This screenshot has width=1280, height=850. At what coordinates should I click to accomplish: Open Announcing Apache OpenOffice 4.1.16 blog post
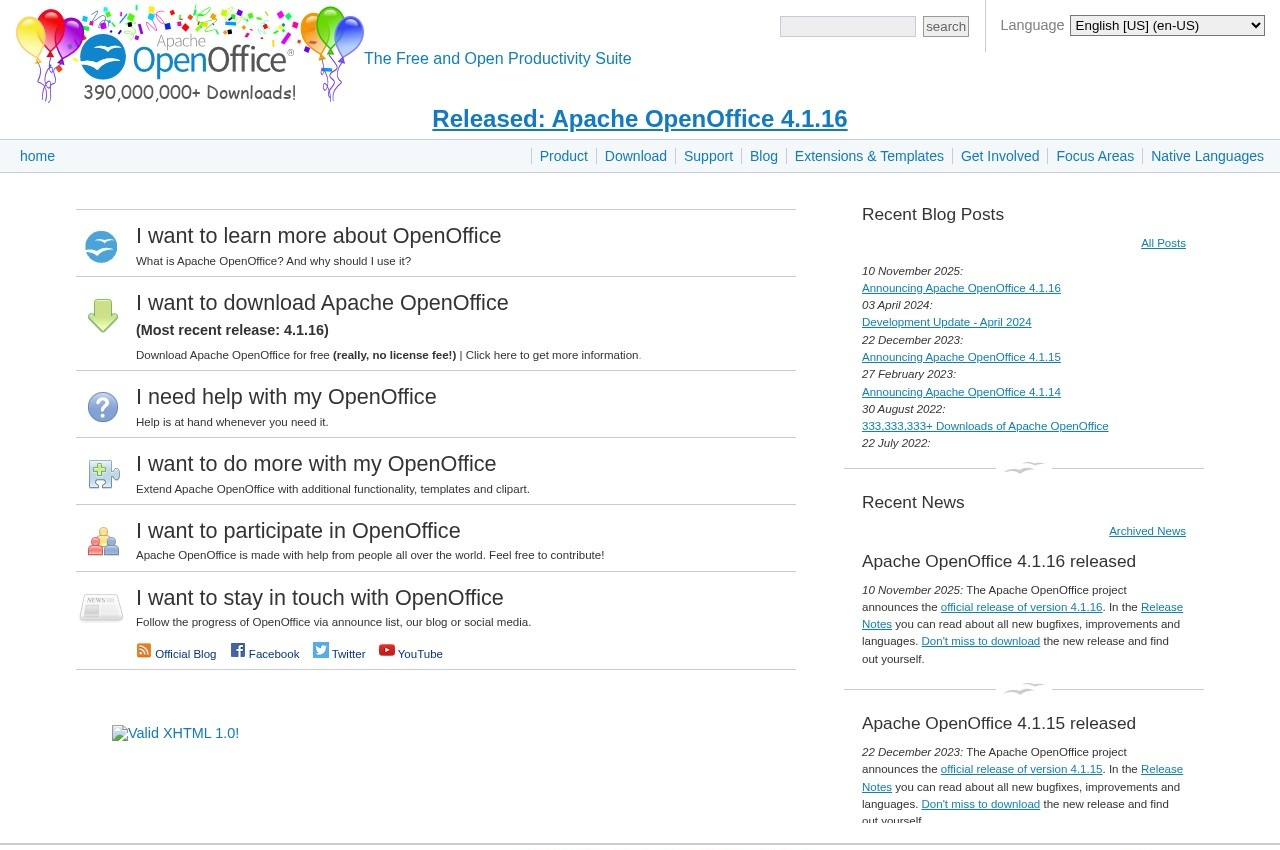961,288
